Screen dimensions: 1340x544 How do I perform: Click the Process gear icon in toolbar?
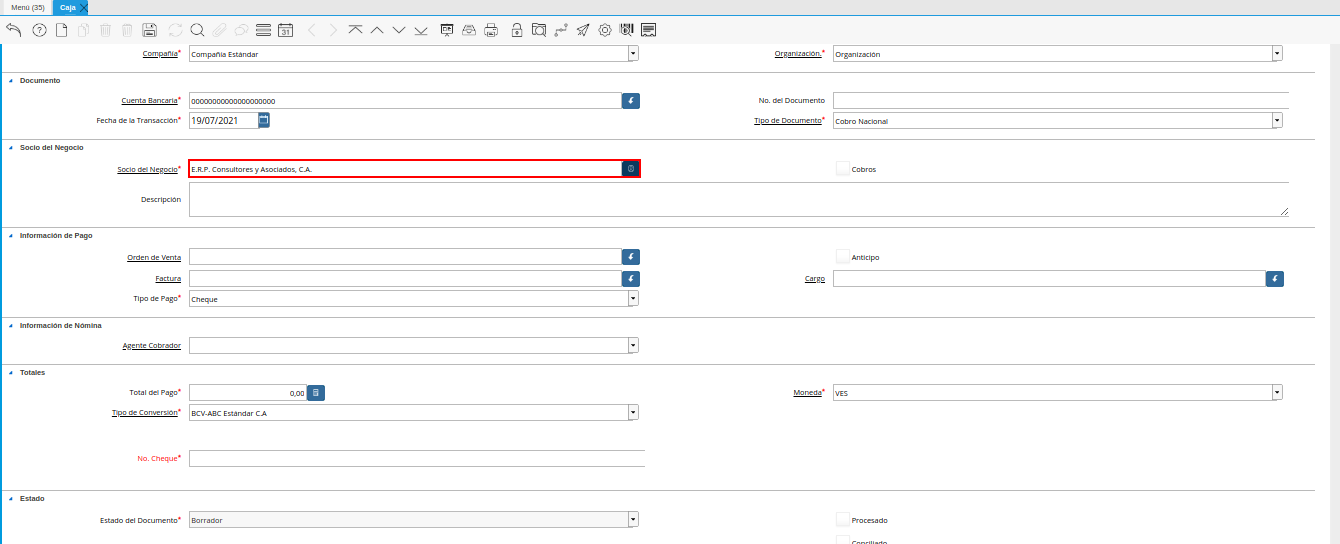coord(605,30)
